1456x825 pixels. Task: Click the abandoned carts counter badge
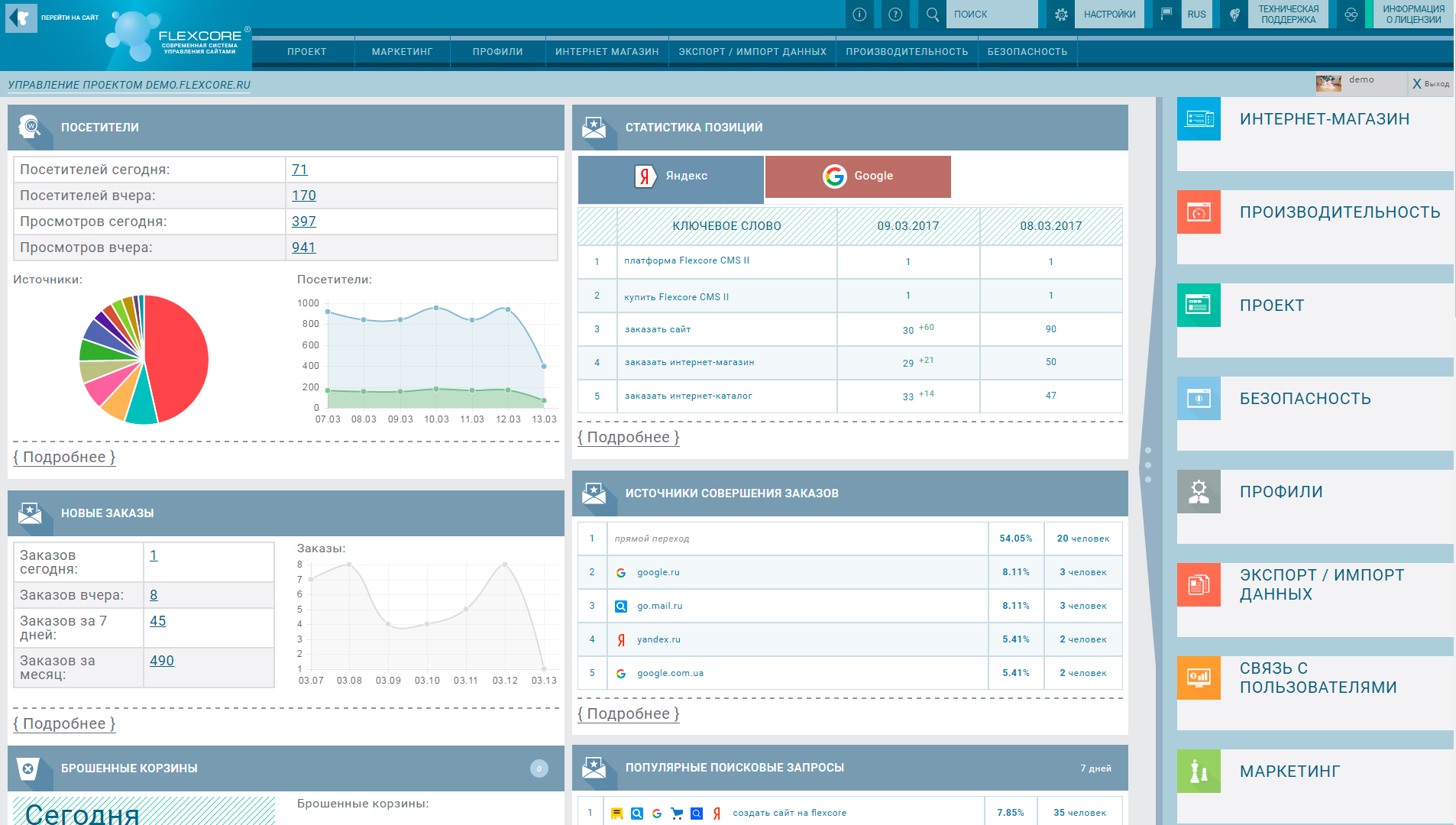[539, 768]
